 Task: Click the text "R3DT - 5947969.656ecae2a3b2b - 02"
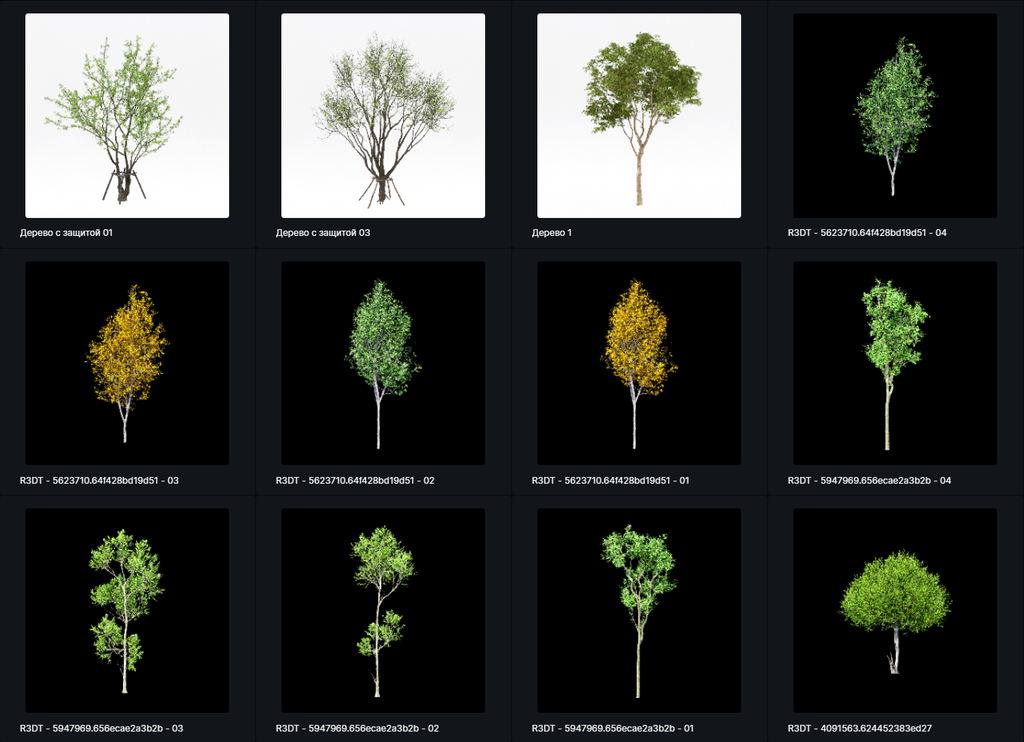(x=357, y=728)
